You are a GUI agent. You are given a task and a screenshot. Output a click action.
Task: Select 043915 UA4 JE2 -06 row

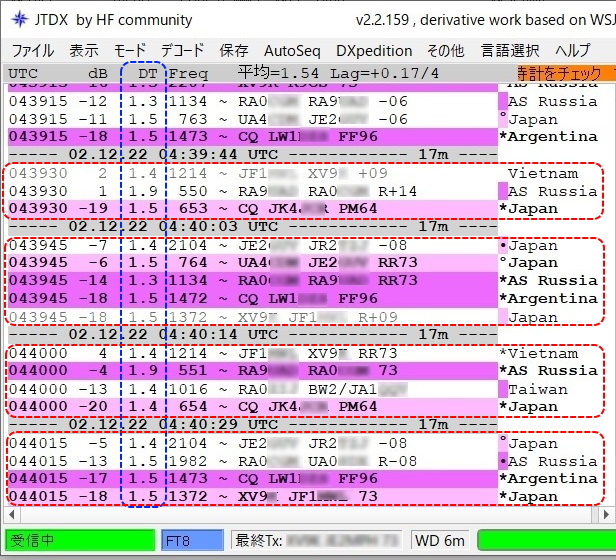coord(253,119)
